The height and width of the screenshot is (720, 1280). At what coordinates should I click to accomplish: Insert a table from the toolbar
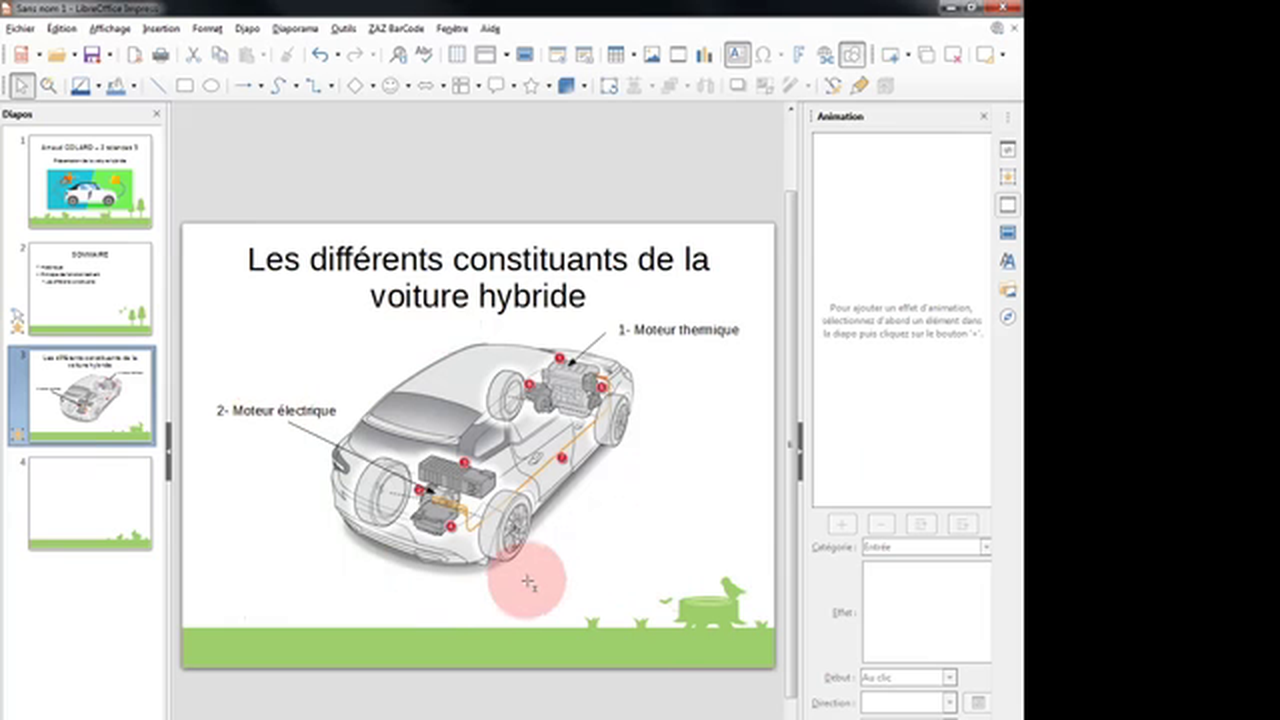pos(616,55)
